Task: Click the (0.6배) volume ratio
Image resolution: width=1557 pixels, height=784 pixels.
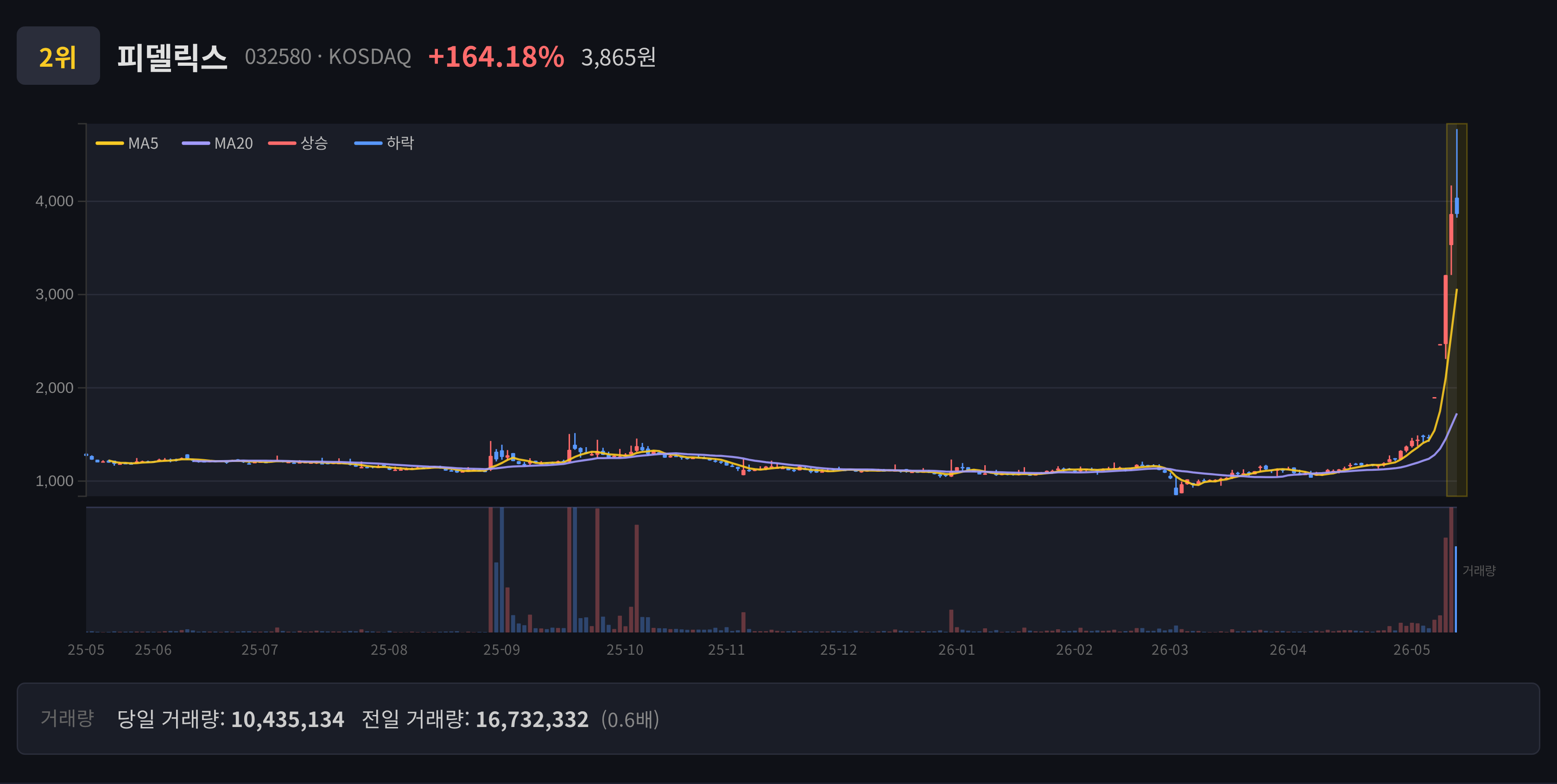Action: tap(630, 719)
